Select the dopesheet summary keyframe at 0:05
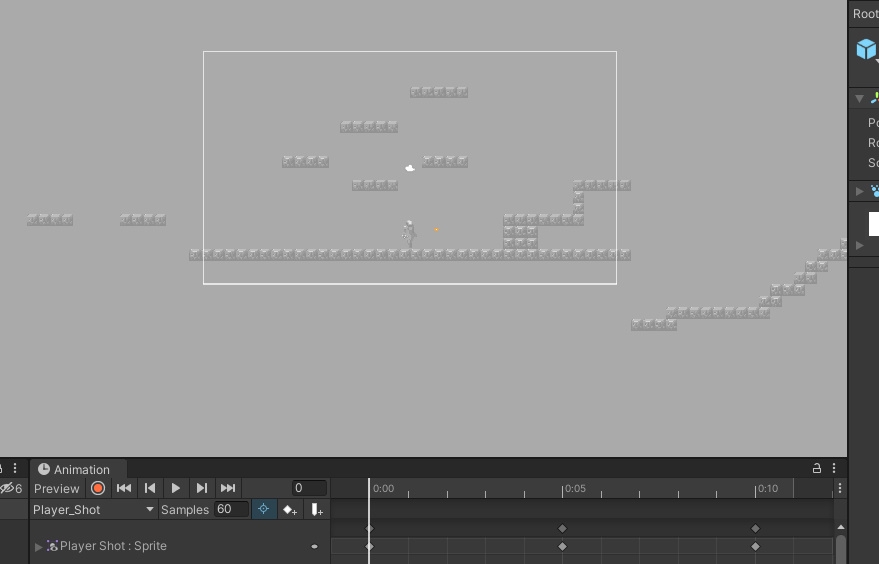 562,529
